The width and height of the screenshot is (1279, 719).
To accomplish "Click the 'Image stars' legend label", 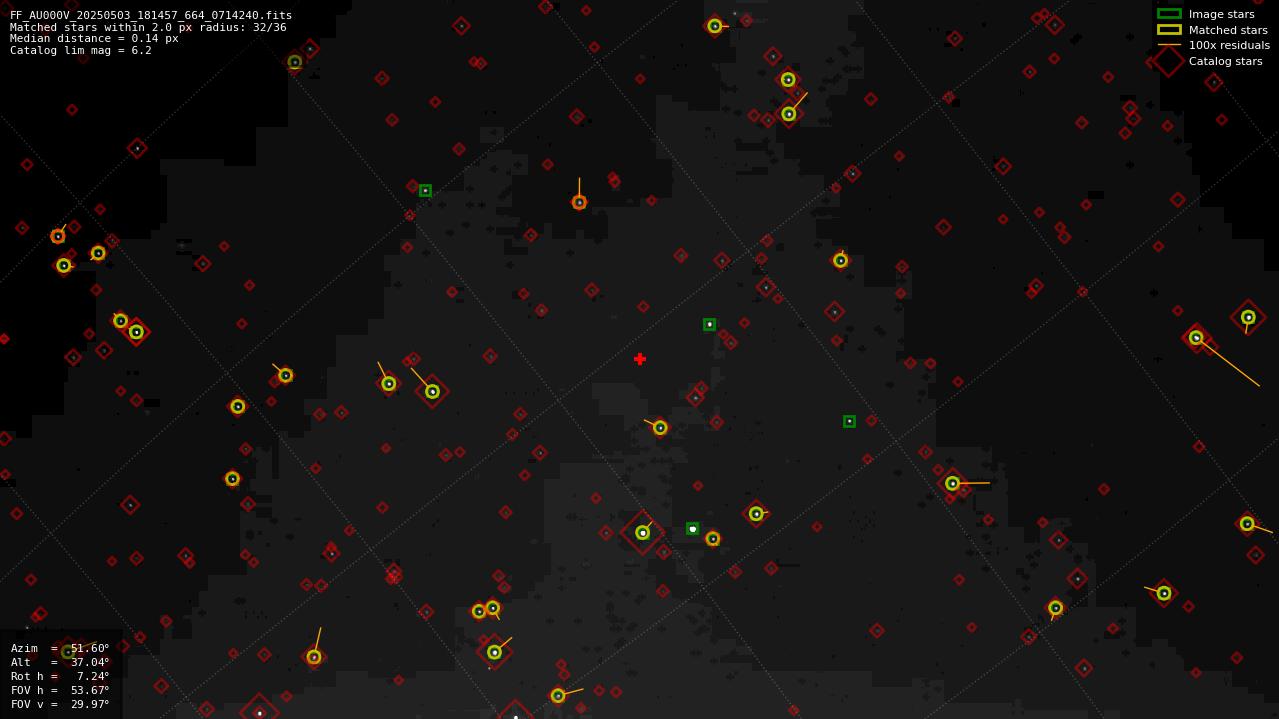I will [1221, 14].
